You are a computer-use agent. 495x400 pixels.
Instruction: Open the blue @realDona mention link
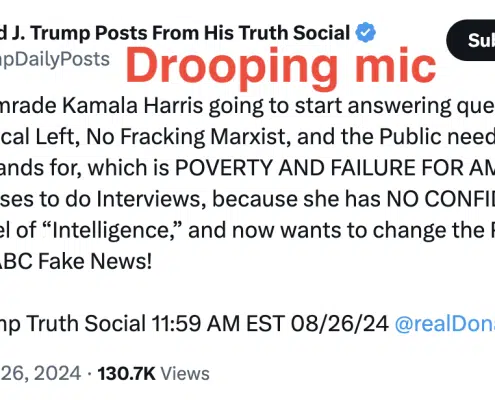pos(445,323)
